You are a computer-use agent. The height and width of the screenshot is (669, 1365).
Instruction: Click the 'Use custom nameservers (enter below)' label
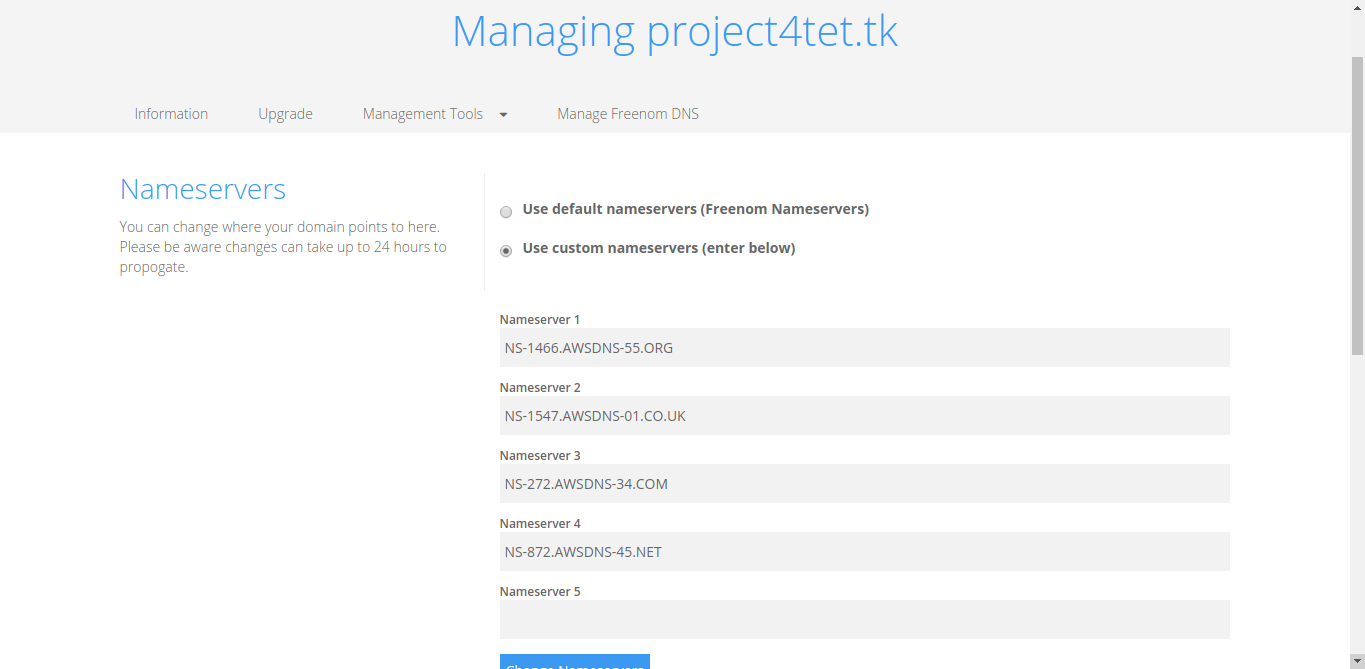tap(659, 248)
